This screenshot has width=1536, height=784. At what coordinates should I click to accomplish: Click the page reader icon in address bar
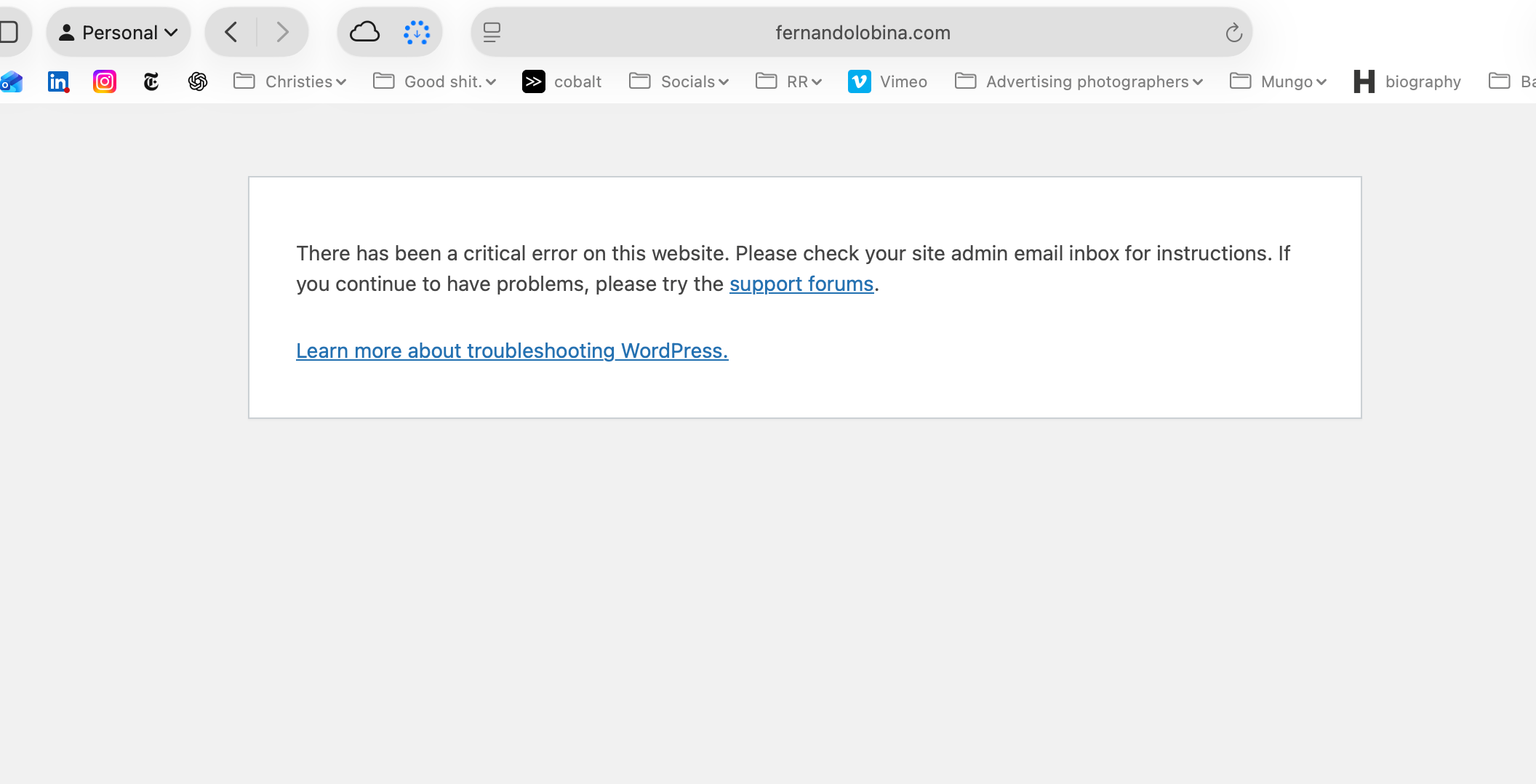tap(492, 33)
